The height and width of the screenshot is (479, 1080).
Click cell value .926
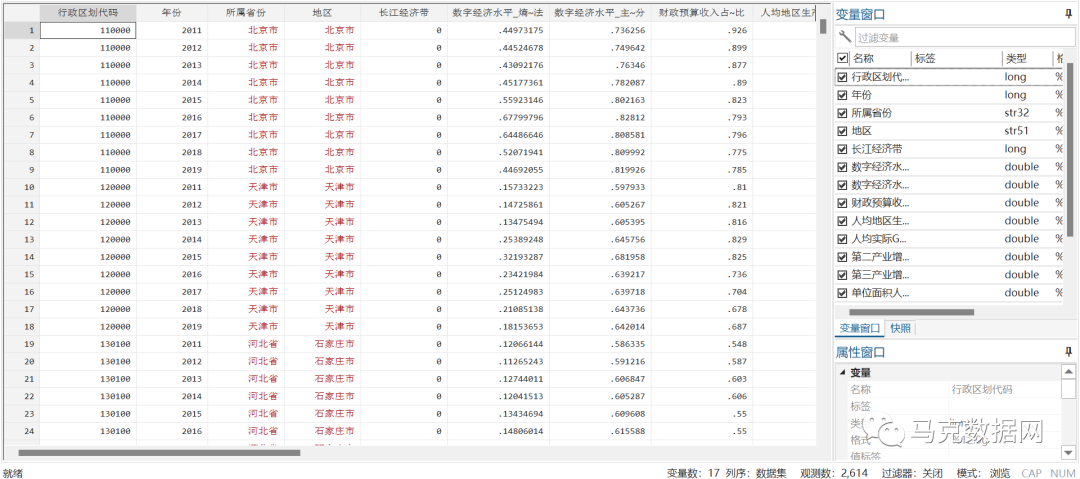click(702, 30)
